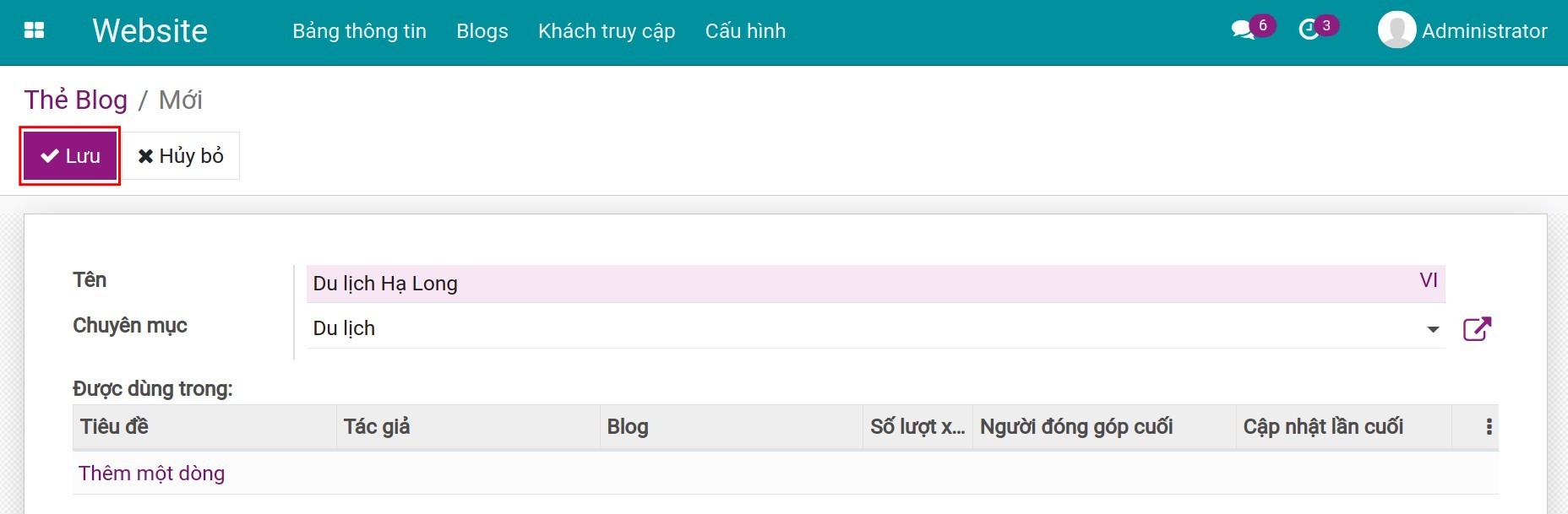Open the Blogs menu

point(482,31)
